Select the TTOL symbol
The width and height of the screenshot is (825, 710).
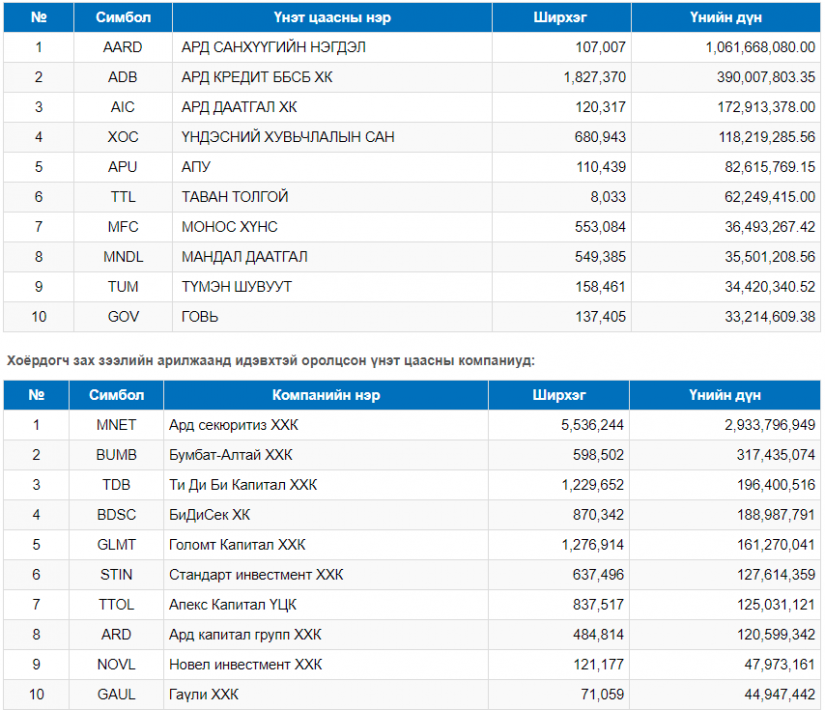116,605
